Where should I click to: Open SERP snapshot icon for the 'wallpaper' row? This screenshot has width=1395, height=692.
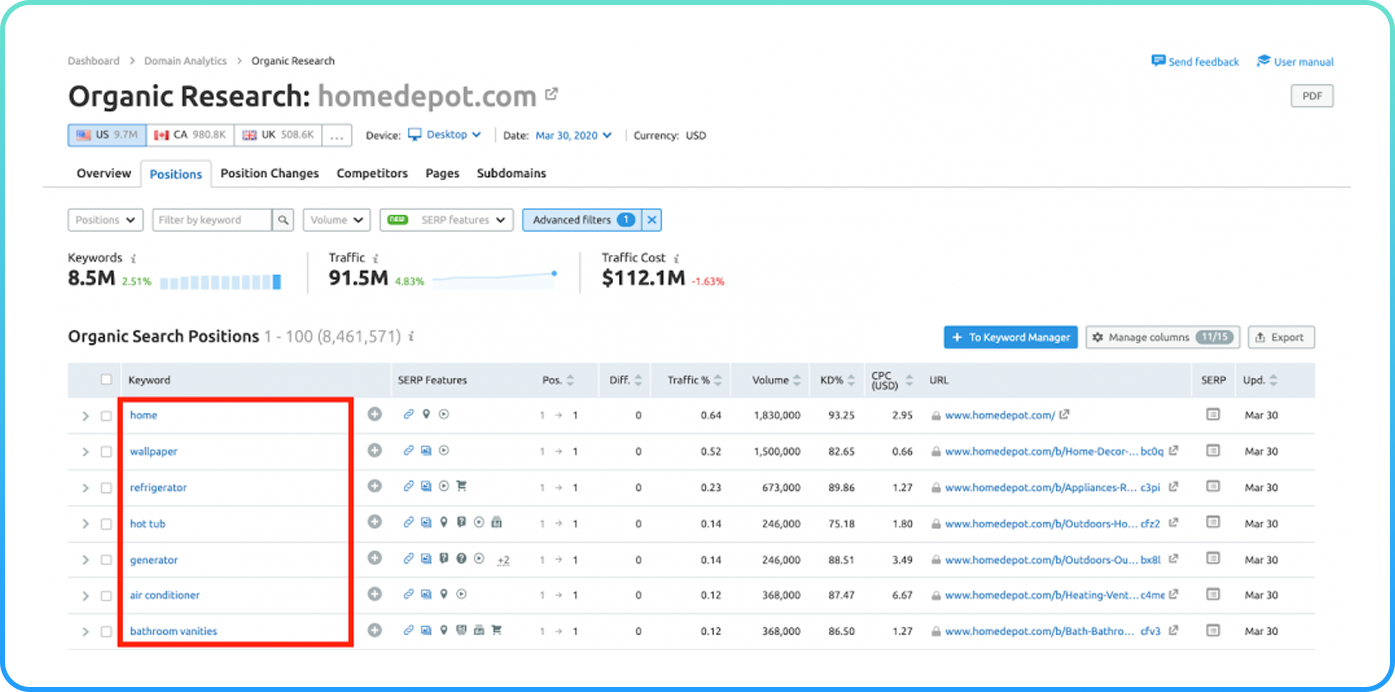1213,450
